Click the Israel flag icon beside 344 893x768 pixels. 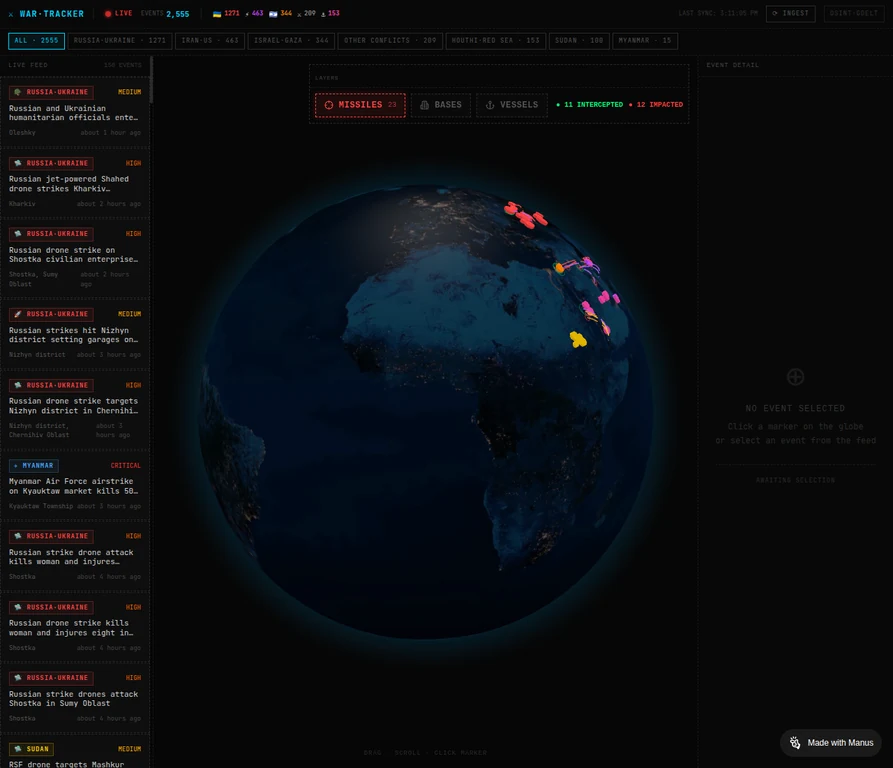(x=273, y=14)
